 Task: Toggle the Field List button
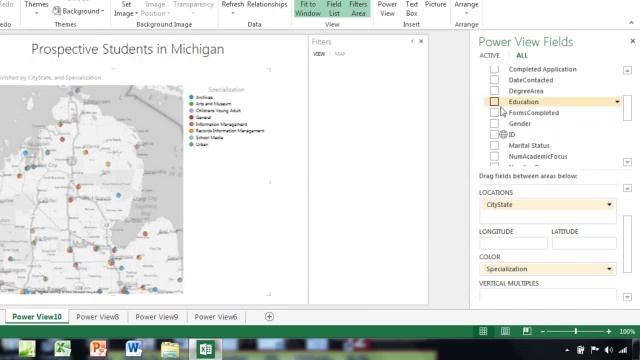334,9
